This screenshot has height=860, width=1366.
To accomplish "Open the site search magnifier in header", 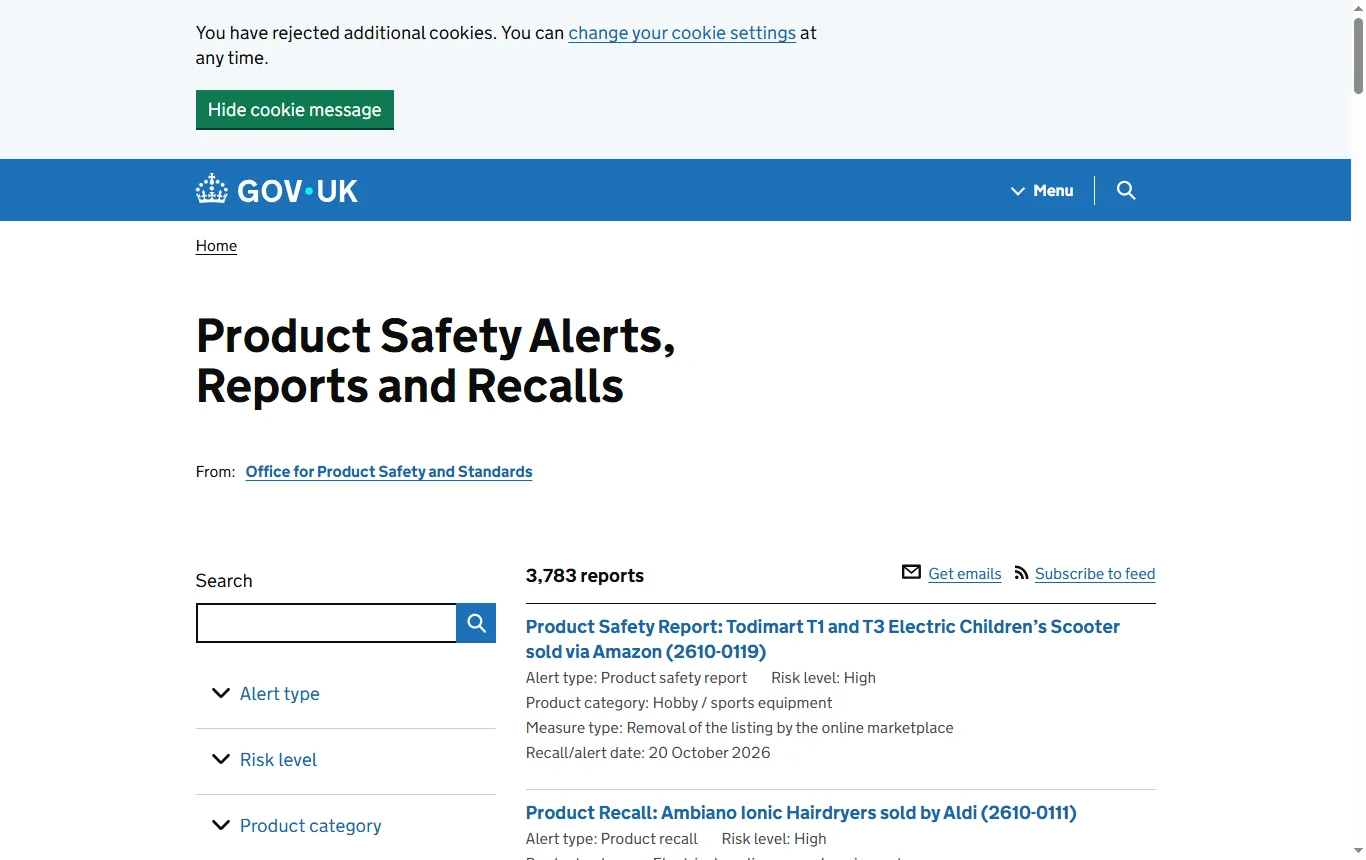I will click(x=1126, y=190).
